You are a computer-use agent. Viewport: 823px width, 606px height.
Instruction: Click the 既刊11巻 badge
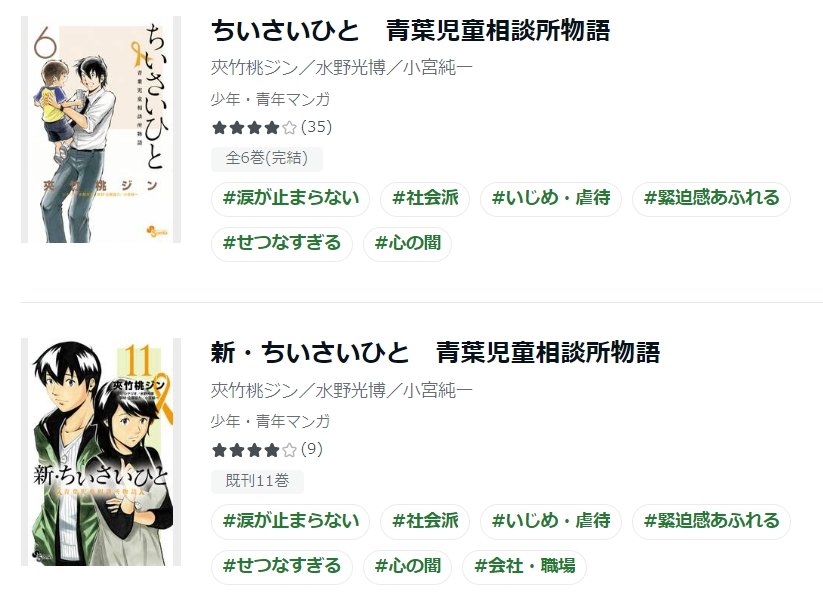[x=257, y=481]
